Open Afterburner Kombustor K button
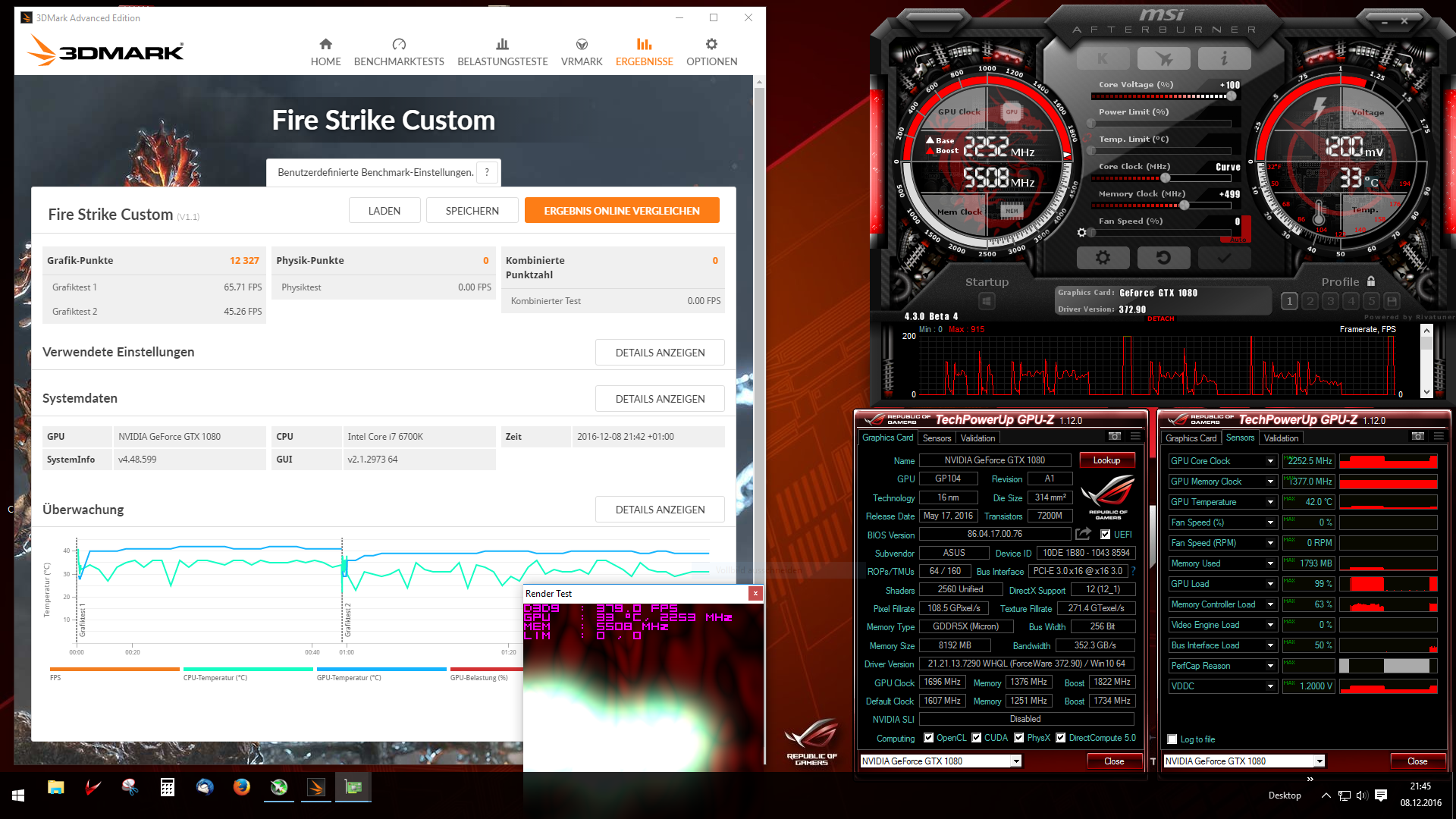 (x=1103, y=58)
